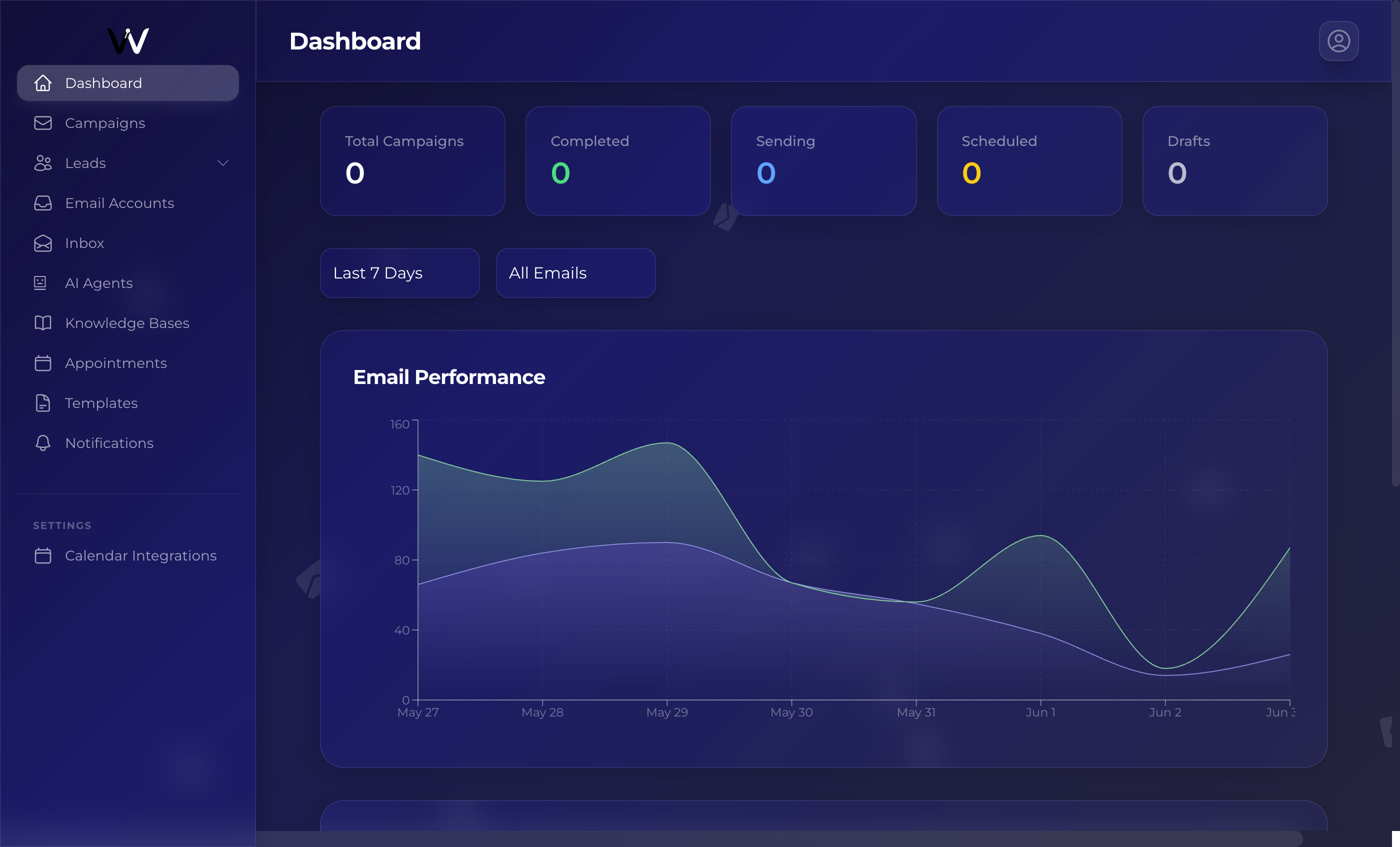Screen dimensions: 1400x847
Task: Open Knowledge Bases section
Action: [x=128, y=322]
